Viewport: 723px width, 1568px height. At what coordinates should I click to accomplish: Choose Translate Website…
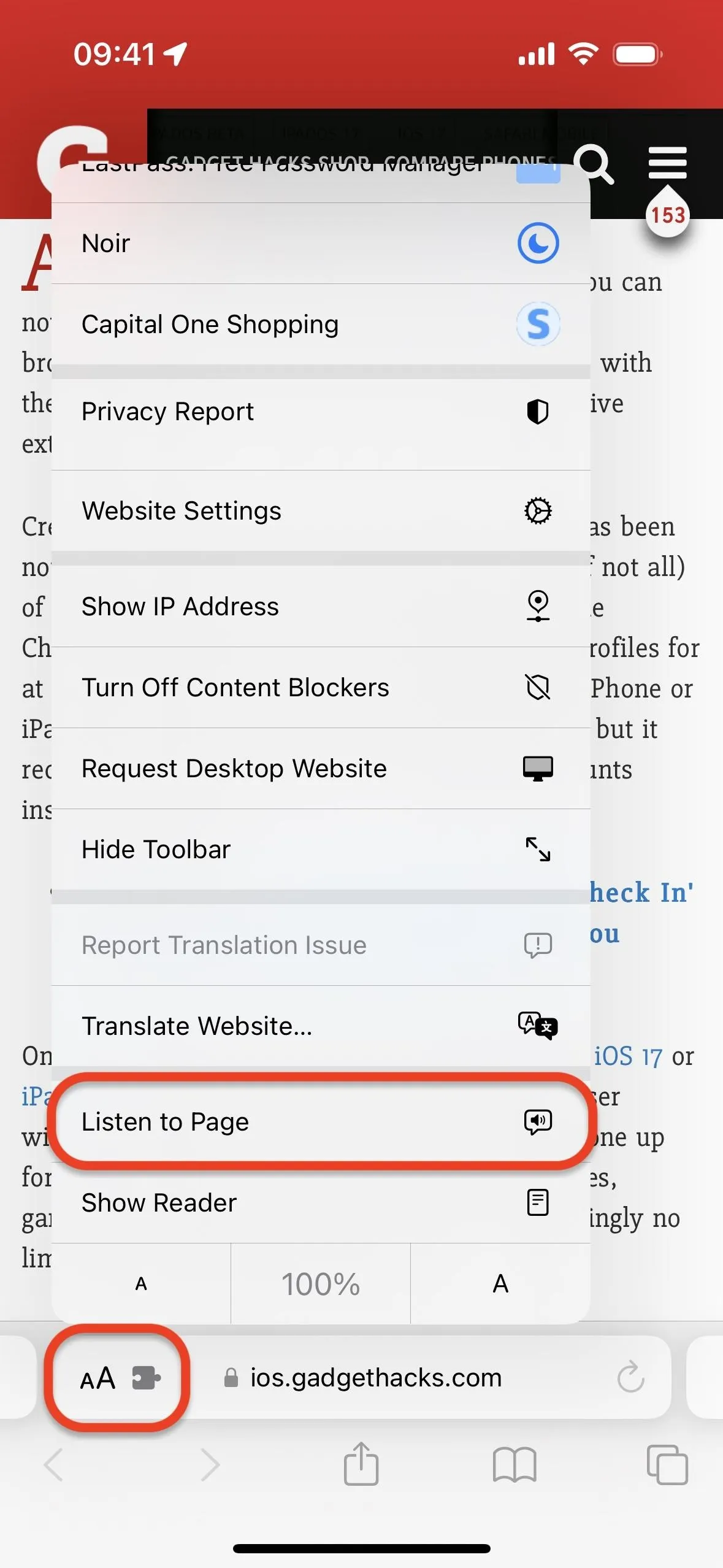tap(321, 1026)
